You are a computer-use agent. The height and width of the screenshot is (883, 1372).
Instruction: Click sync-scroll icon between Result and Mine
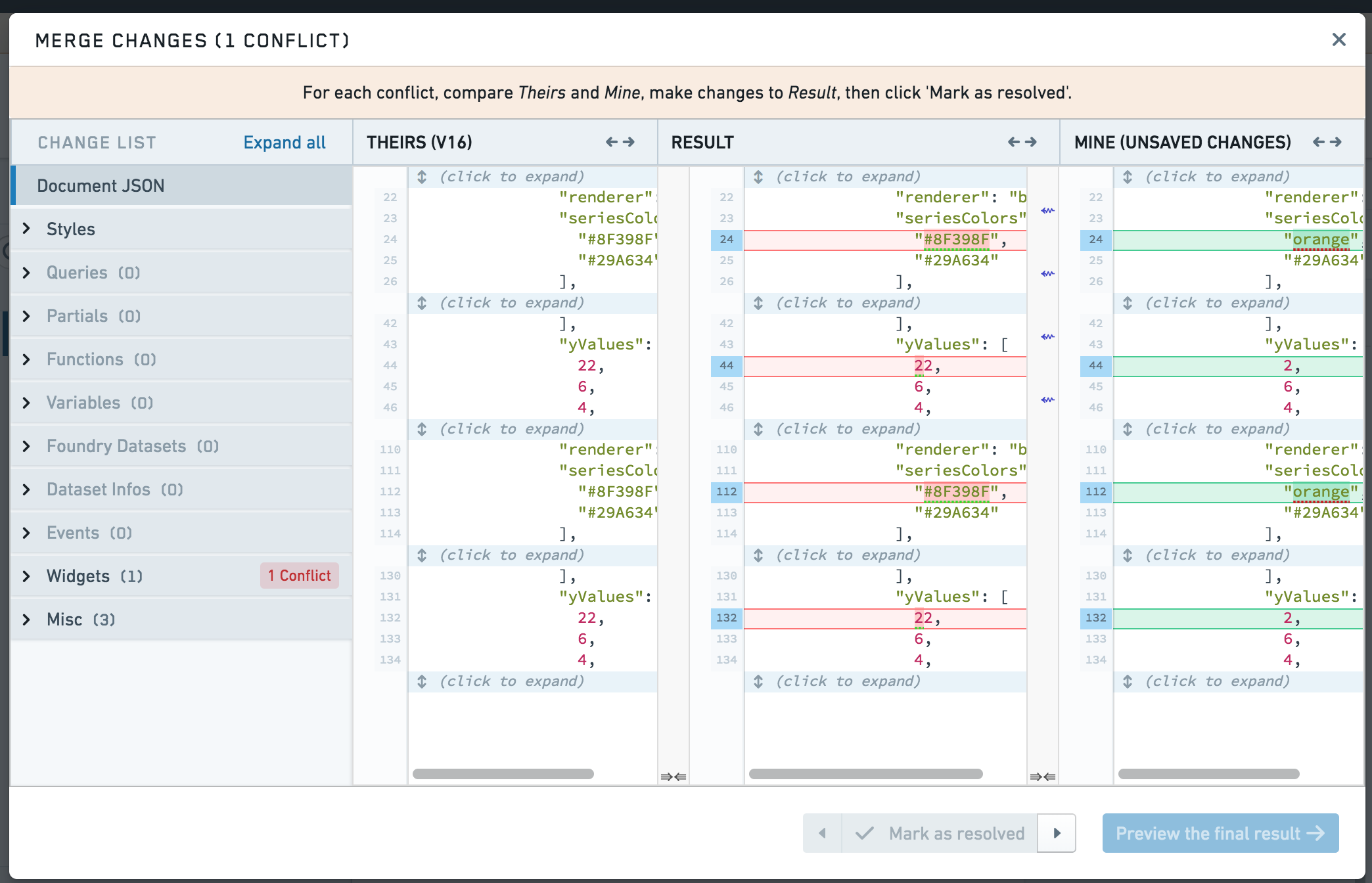point(1043,777)
